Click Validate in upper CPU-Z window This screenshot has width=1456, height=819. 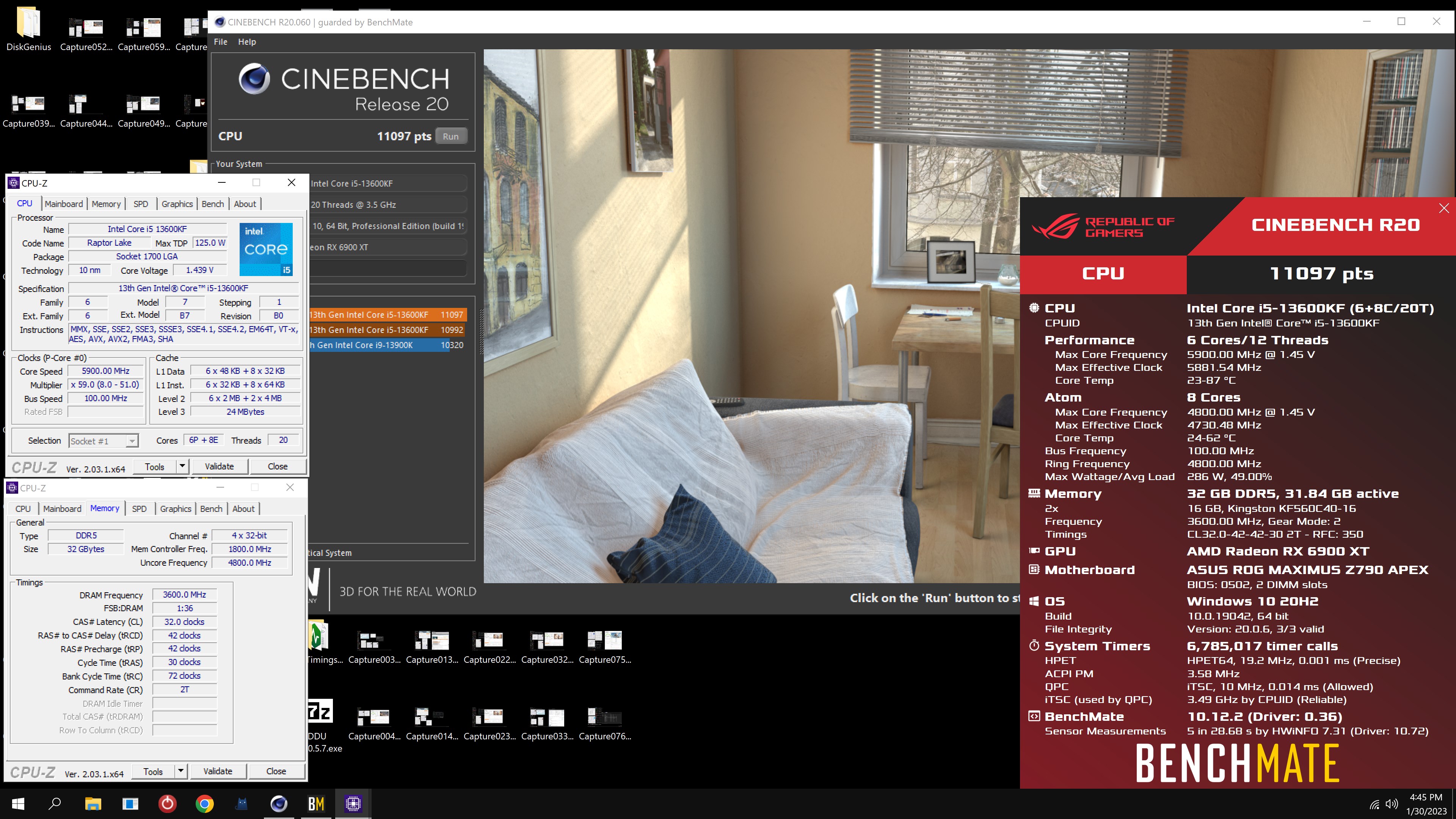(219, 466)
